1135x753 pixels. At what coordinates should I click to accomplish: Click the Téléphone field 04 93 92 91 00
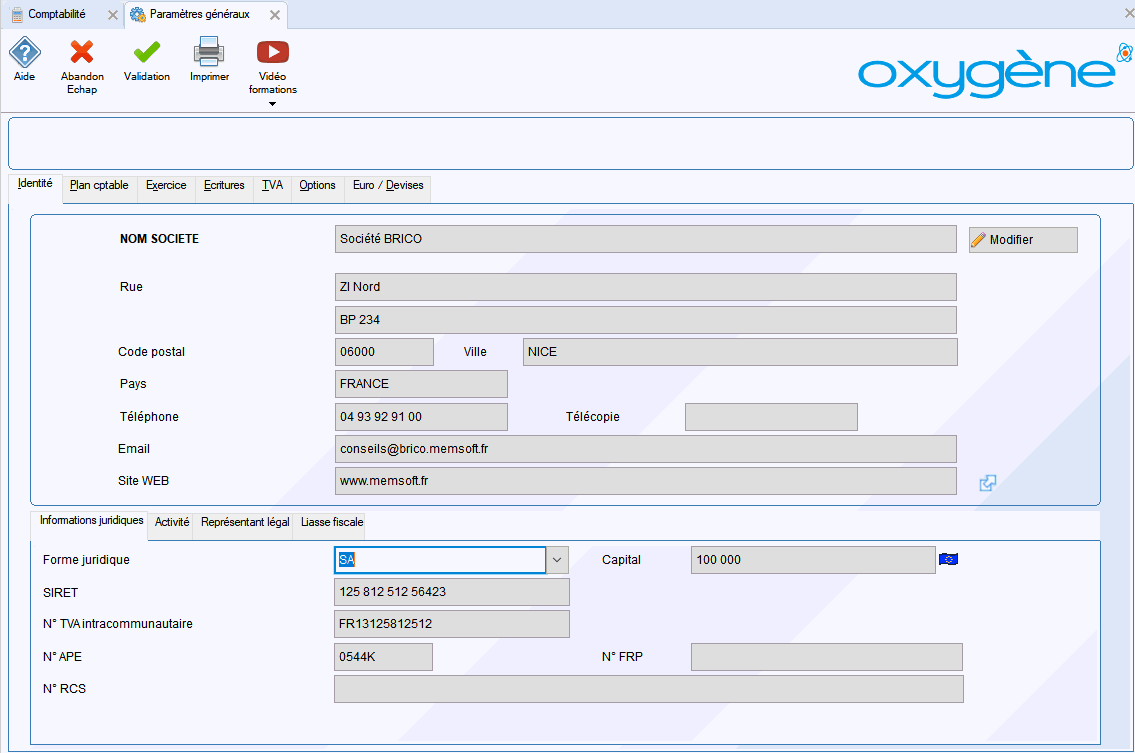pyautogui.click(x=421, y=417)
